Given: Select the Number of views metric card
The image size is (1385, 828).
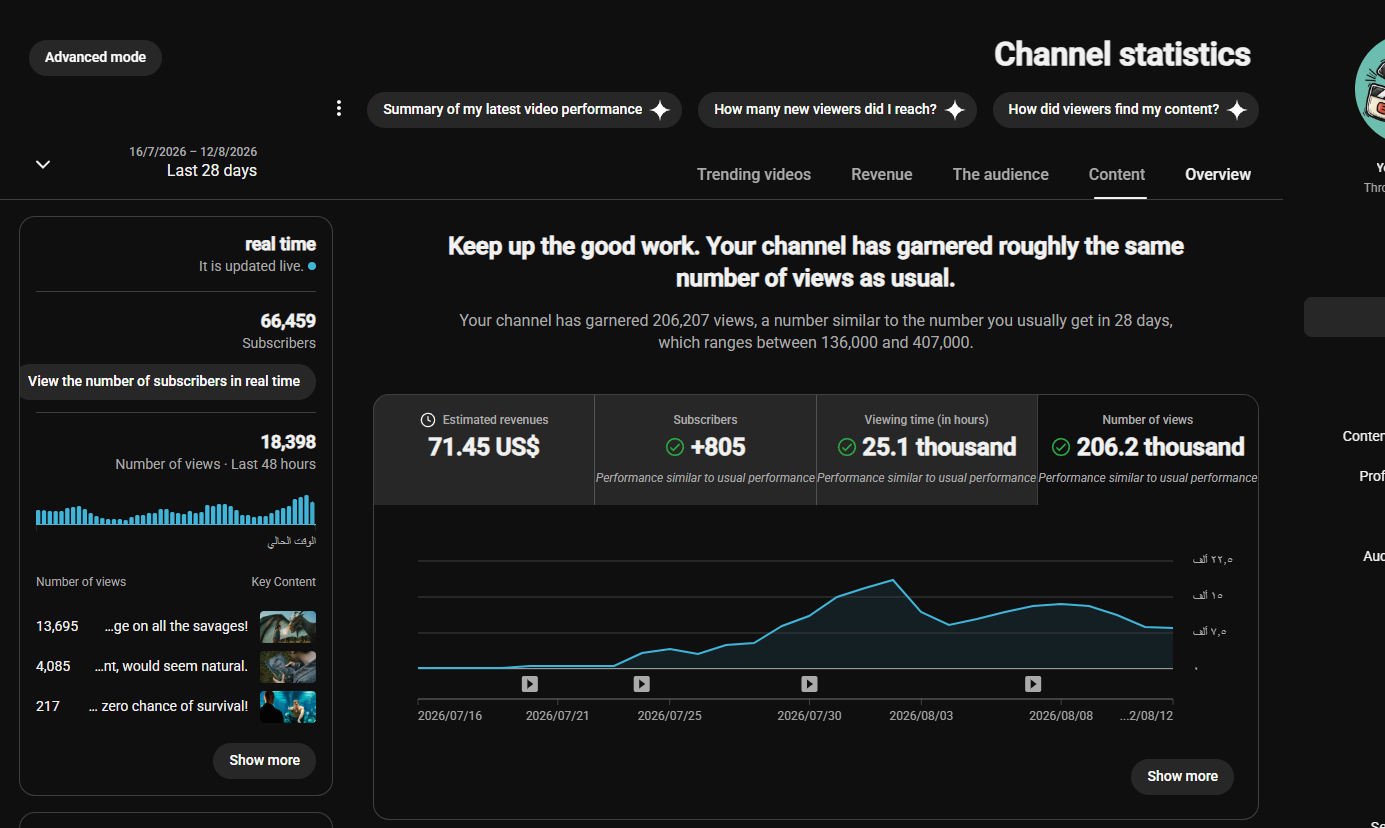Looking at the screenshot, I should coord(1148,449).
